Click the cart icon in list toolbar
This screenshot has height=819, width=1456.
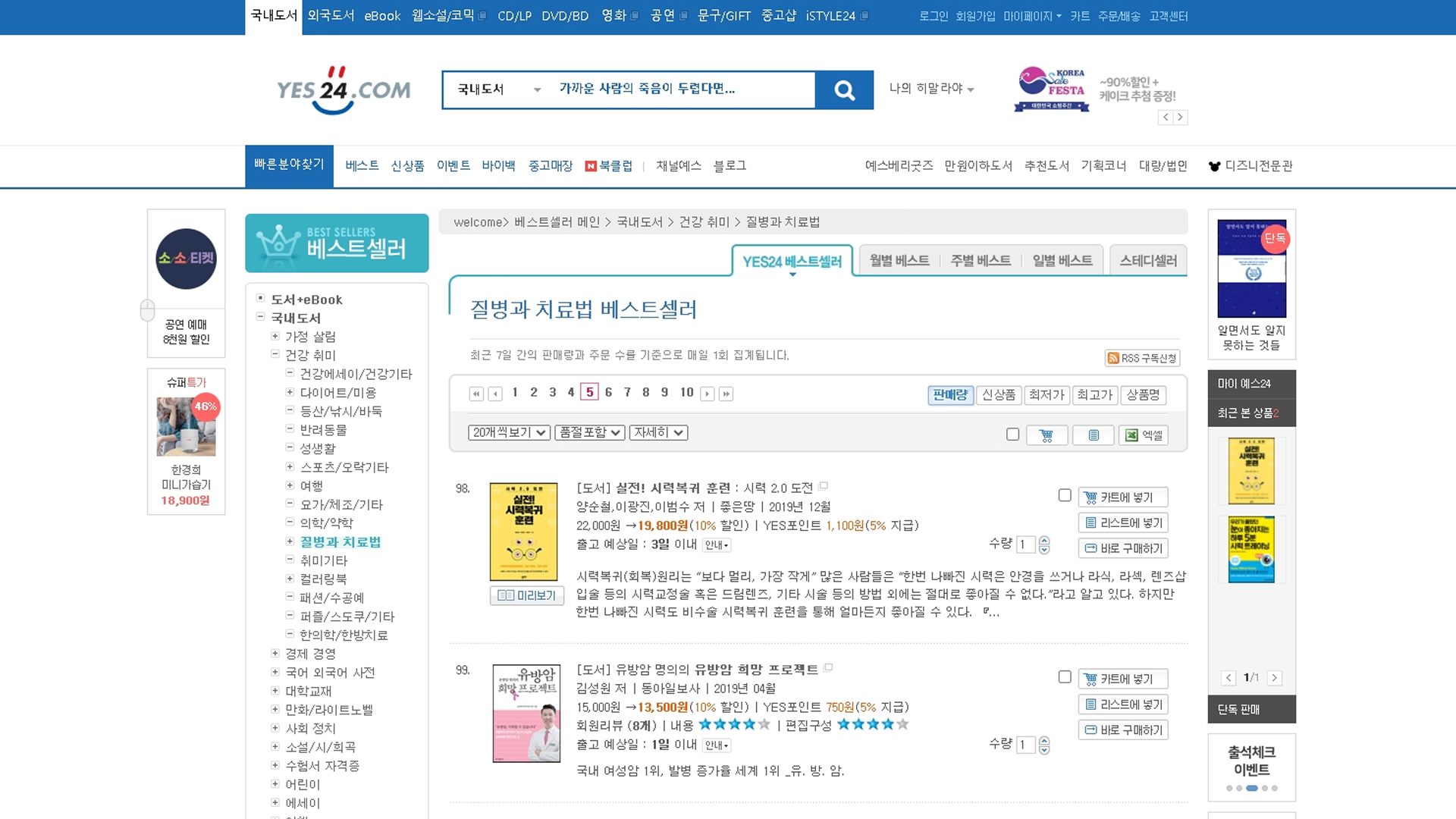click(x=1046, y=435)
